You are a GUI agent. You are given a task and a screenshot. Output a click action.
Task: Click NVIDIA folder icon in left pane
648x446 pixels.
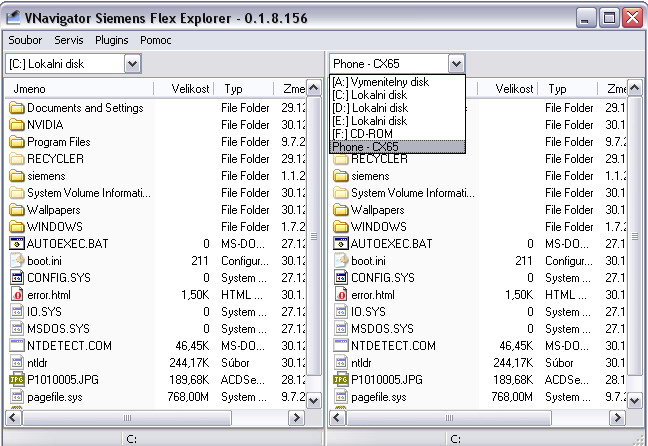(x=17, y=125)
